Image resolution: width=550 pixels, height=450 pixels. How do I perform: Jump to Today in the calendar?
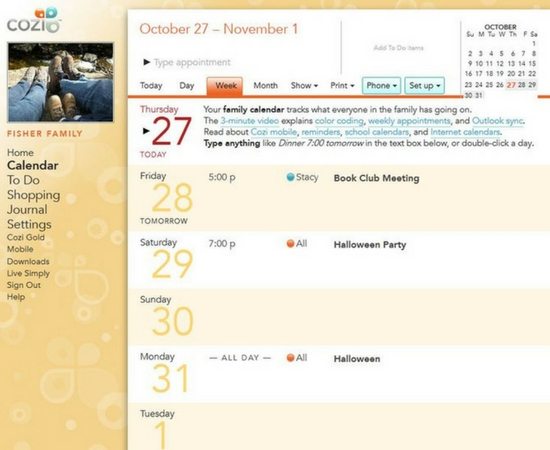pyautogui.click(x=151, y=86)
